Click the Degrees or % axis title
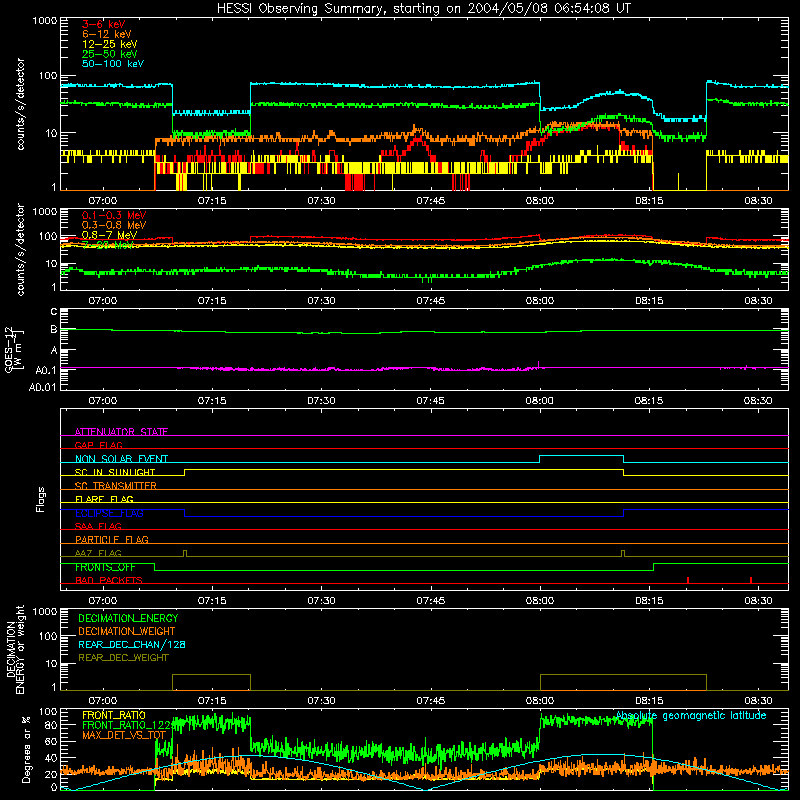Image resolution: width=800 pixels, height=800 pixels. coord(26,749)
